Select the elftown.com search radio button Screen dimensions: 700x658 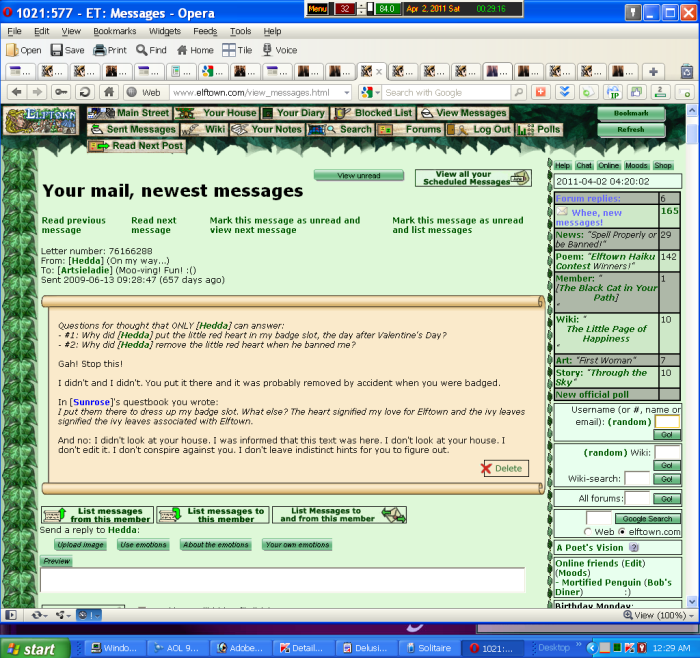621,532
